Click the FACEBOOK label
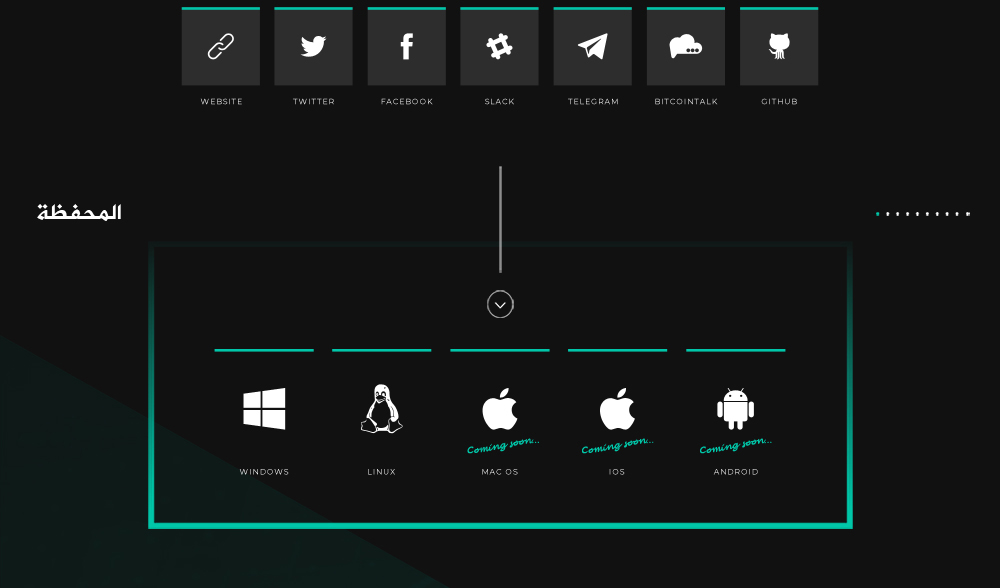Screen dimensions: 1000x588 pos(407,101)
